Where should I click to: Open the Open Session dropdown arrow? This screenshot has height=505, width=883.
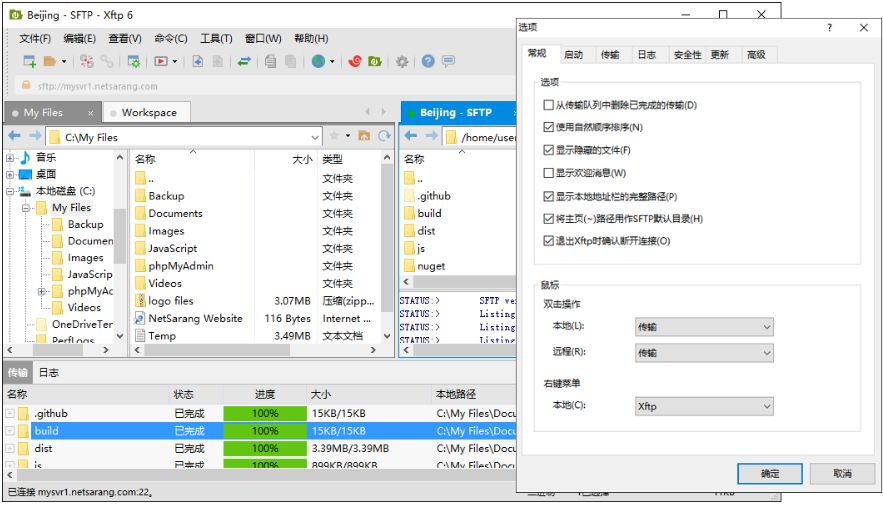point(64,61)
